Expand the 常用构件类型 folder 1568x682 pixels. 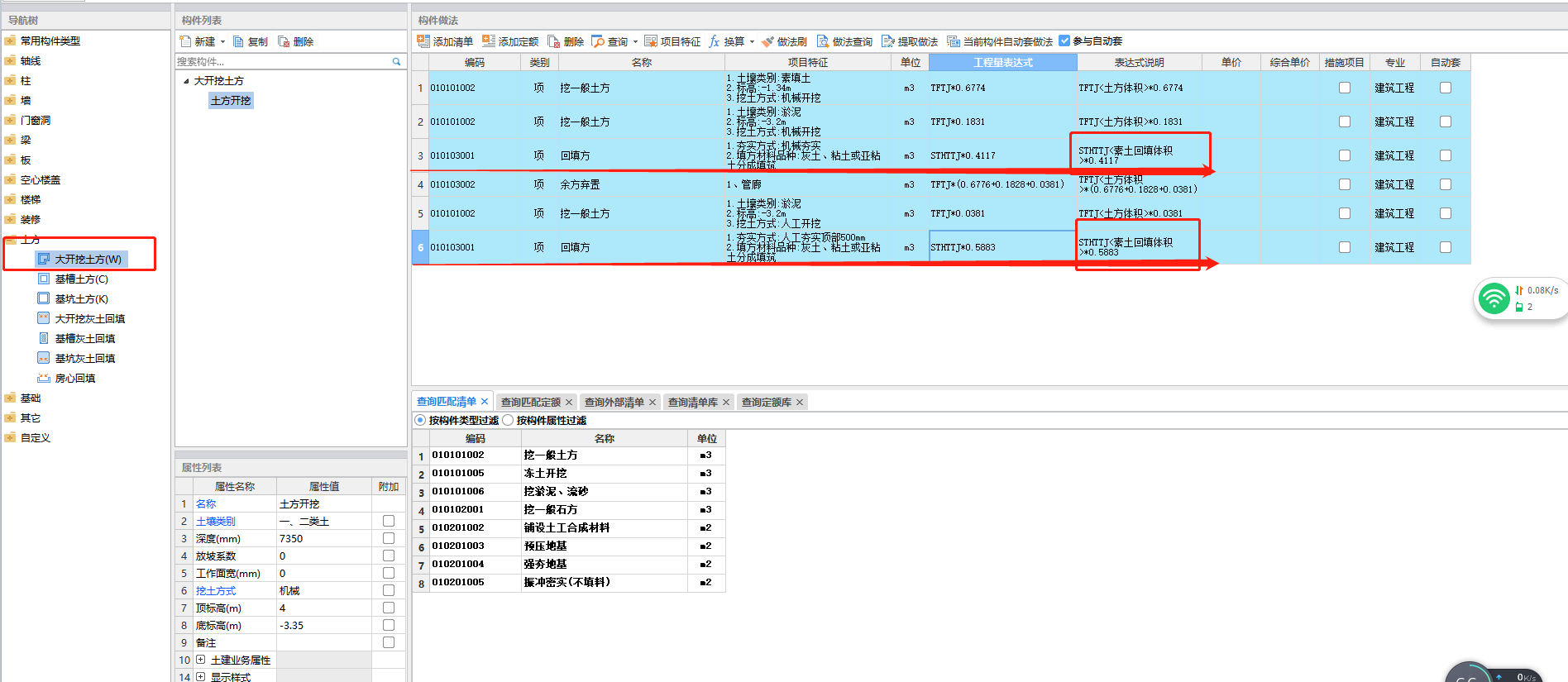[10, 41]
